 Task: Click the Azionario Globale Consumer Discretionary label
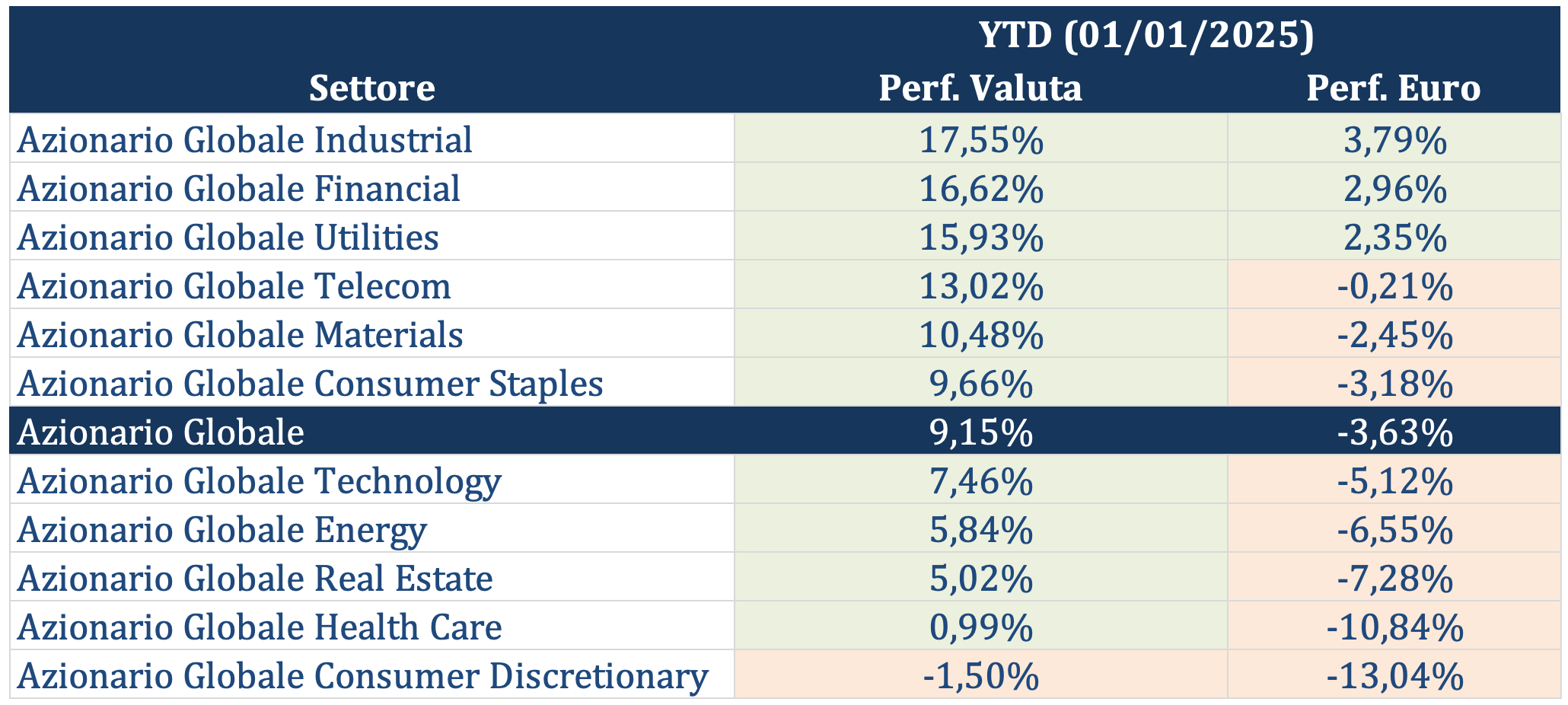[x=363, y=676]
